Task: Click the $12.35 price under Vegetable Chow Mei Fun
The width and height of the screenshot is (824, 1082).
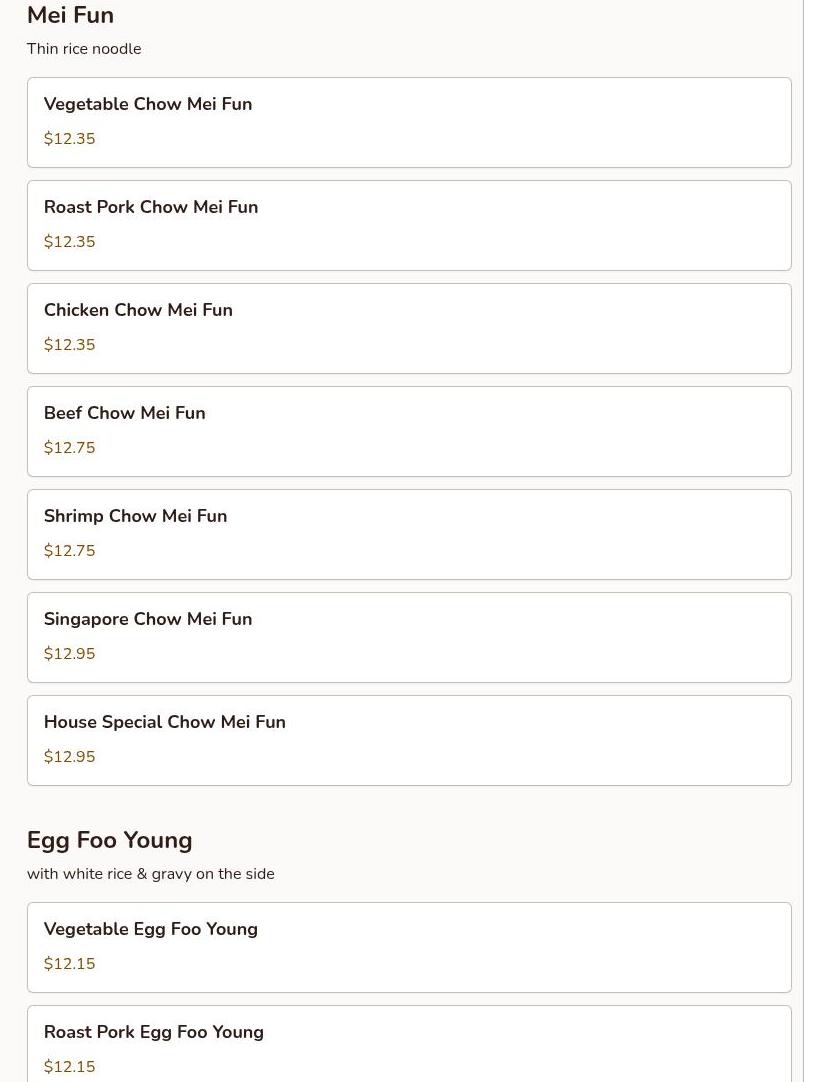Action: click(70, 139)
